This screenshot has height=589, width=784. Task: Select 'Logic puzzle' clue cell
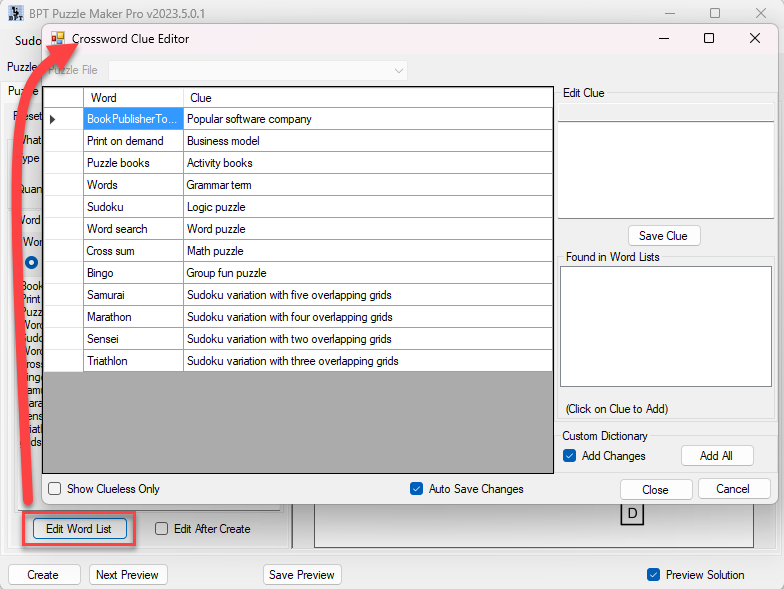tap(368, 207)
